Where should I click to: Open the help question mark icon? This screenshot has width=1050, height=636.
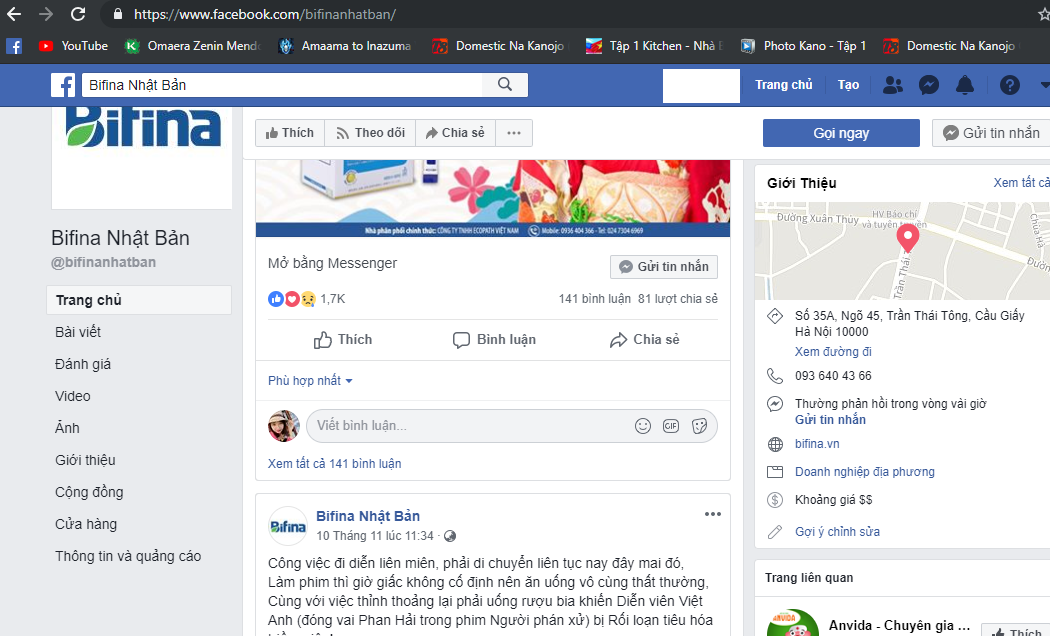point(1010,85)
